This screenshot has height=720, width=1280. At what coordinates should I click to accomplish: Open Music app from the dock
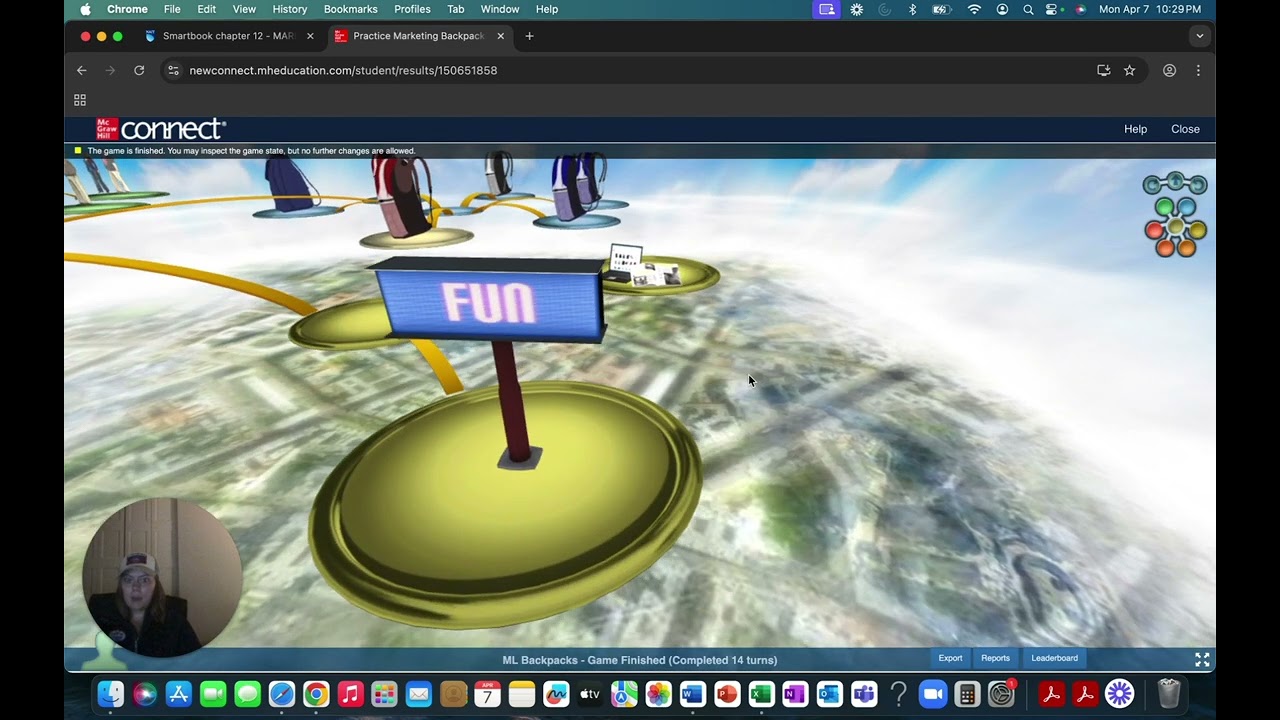pyautogui.click(x=350, y=693)
